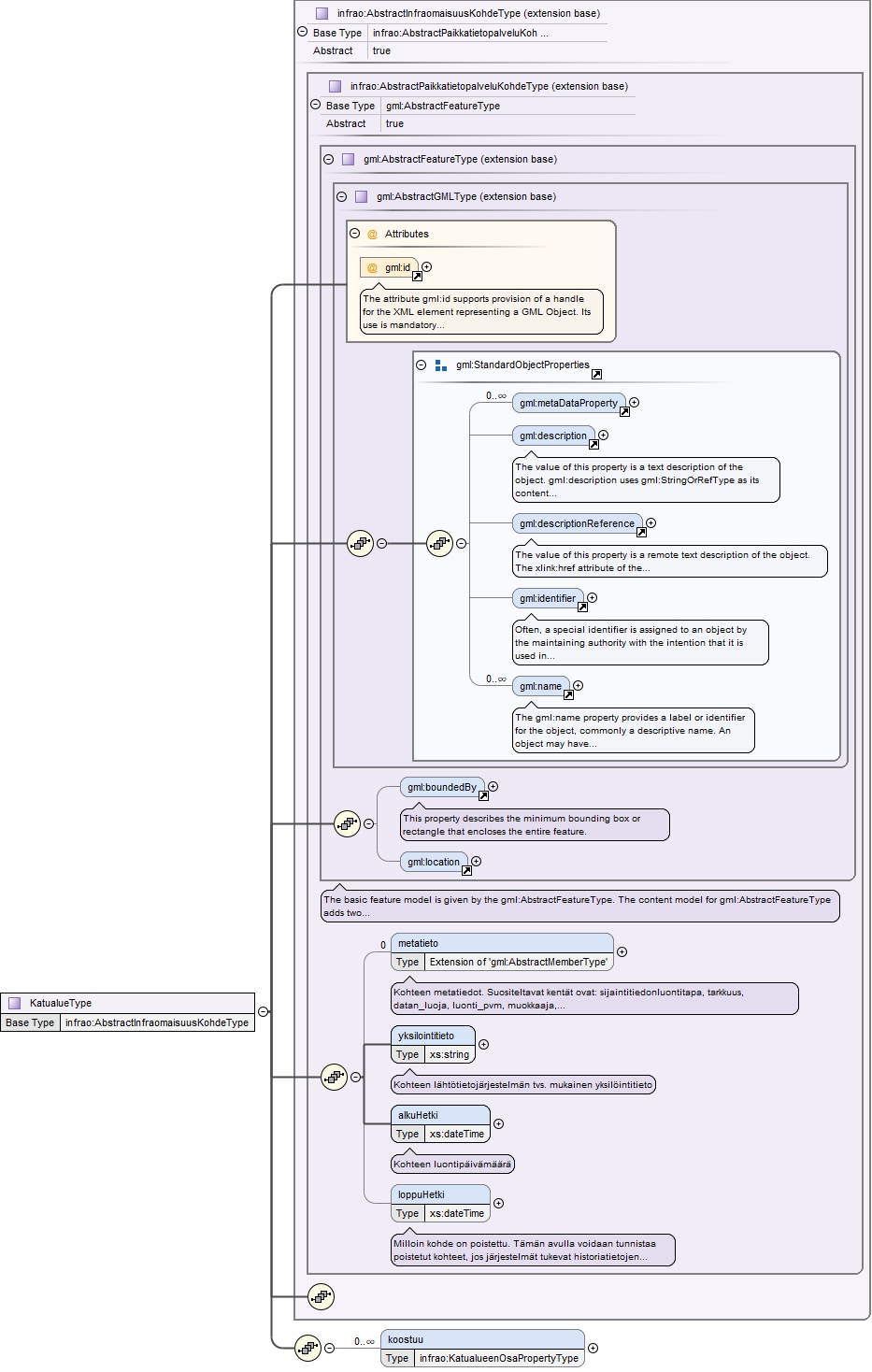The image size is (872, 1372).
Task: Expand gml:identifier element
Action: (592, 597)
